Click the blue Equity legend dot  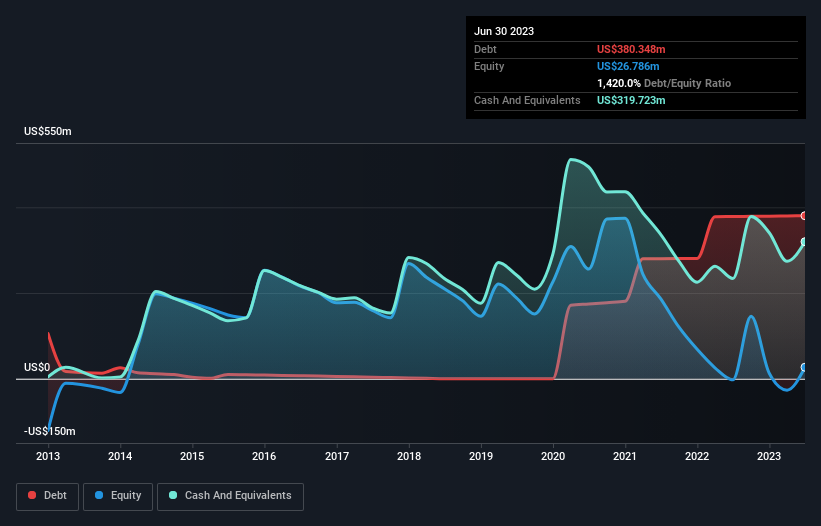pyautogui.click(x=99, y=495)
